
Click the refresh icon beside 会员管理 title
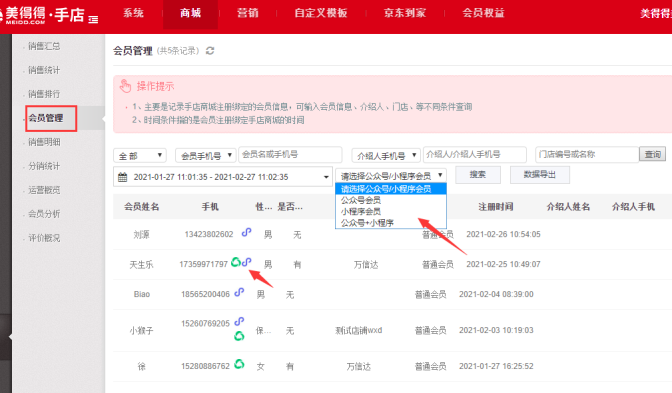(x=210, y=51)
